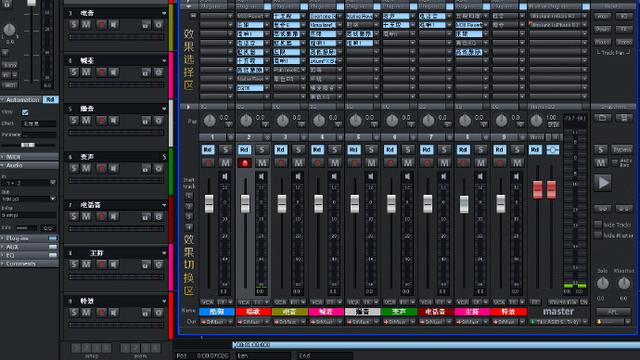This screenshot has width=640, height=360.
Task: Click the global Mute M button right panel
Action: click(x=600, y=163)
